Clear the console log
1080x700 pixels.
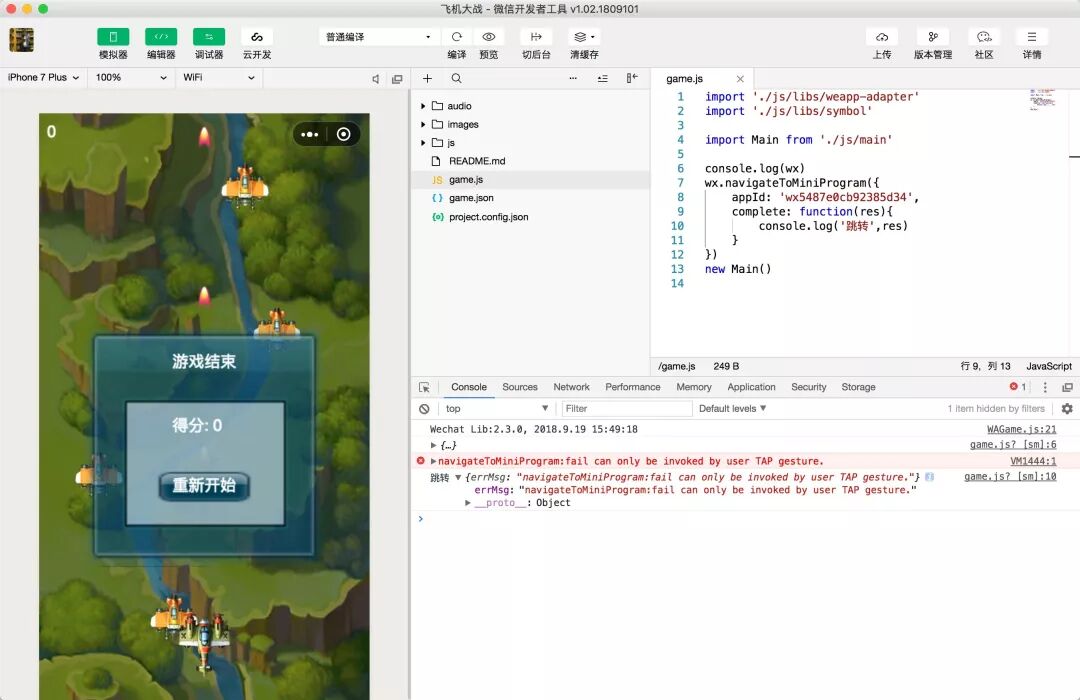[x=424, y=409]
